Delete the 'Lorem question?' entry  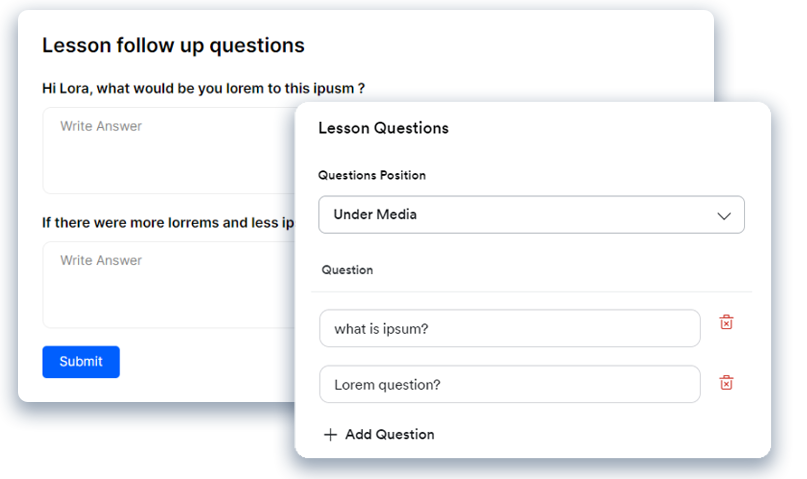tap(726, 382)
